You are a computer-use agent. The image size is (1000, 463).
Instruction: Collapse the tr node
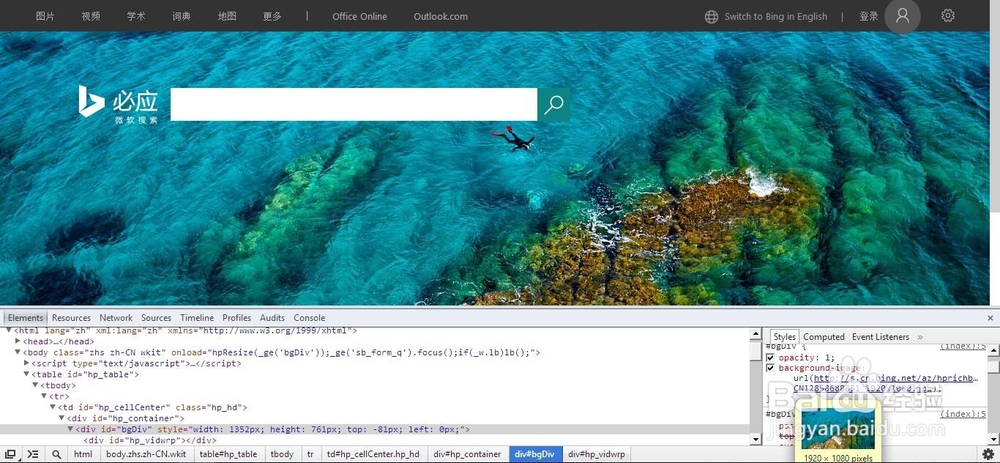pos(45,396)
